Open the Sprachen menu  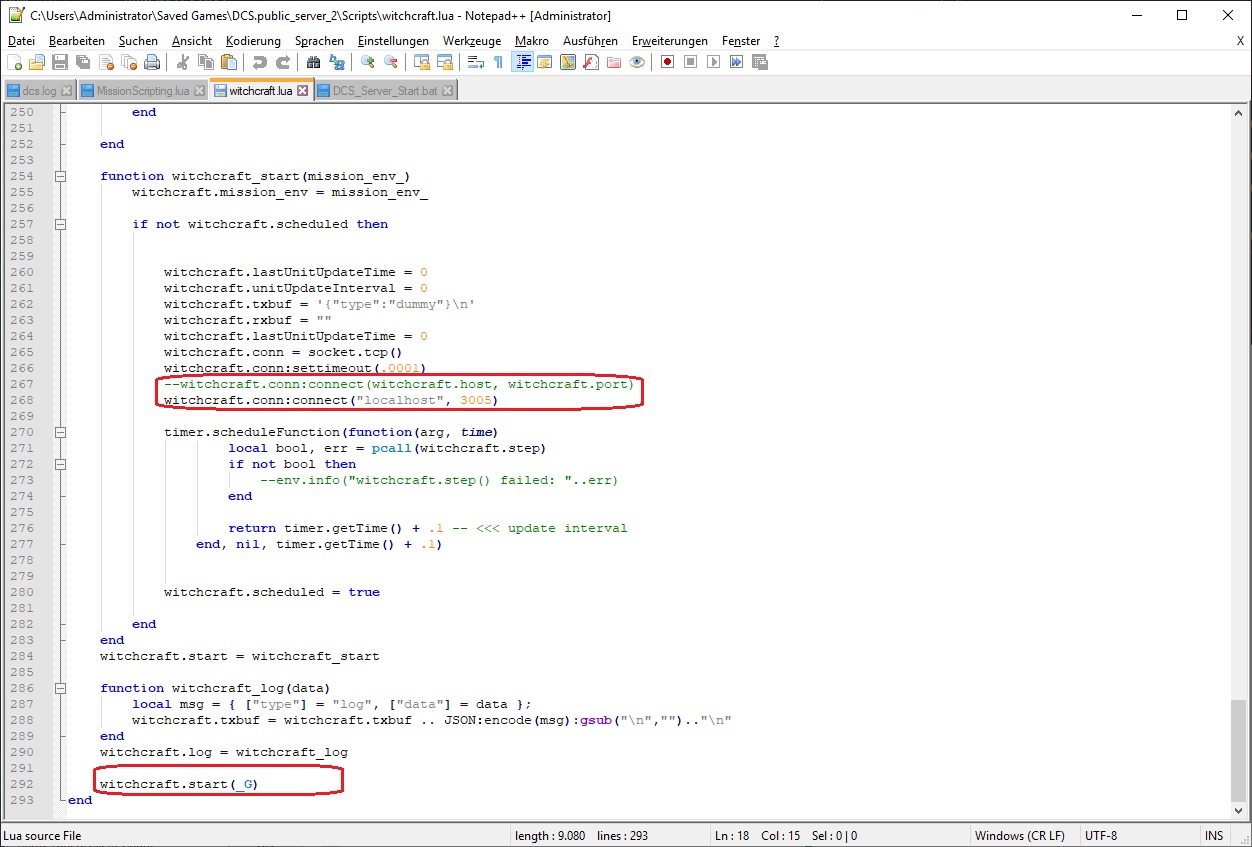[x=319, y=41]
